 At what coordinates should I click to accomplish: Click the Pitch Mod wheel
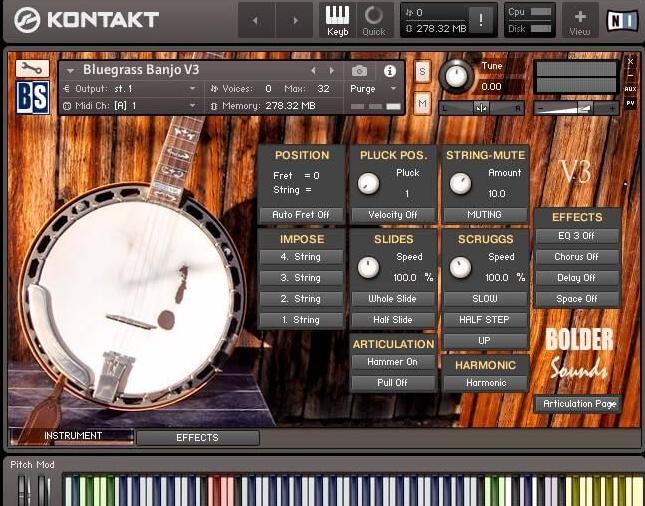tap(23, 491)
